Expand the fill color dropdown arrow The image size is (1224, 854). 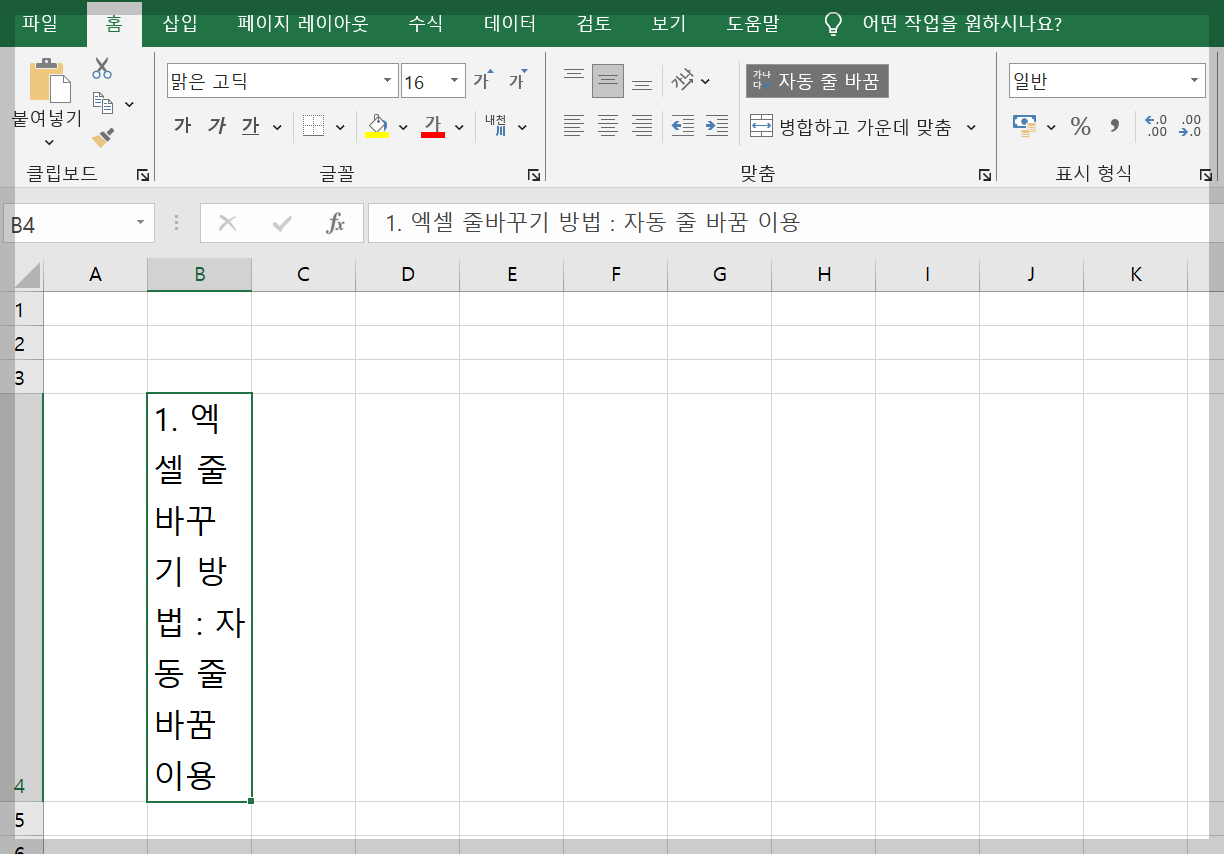[402, 127]
